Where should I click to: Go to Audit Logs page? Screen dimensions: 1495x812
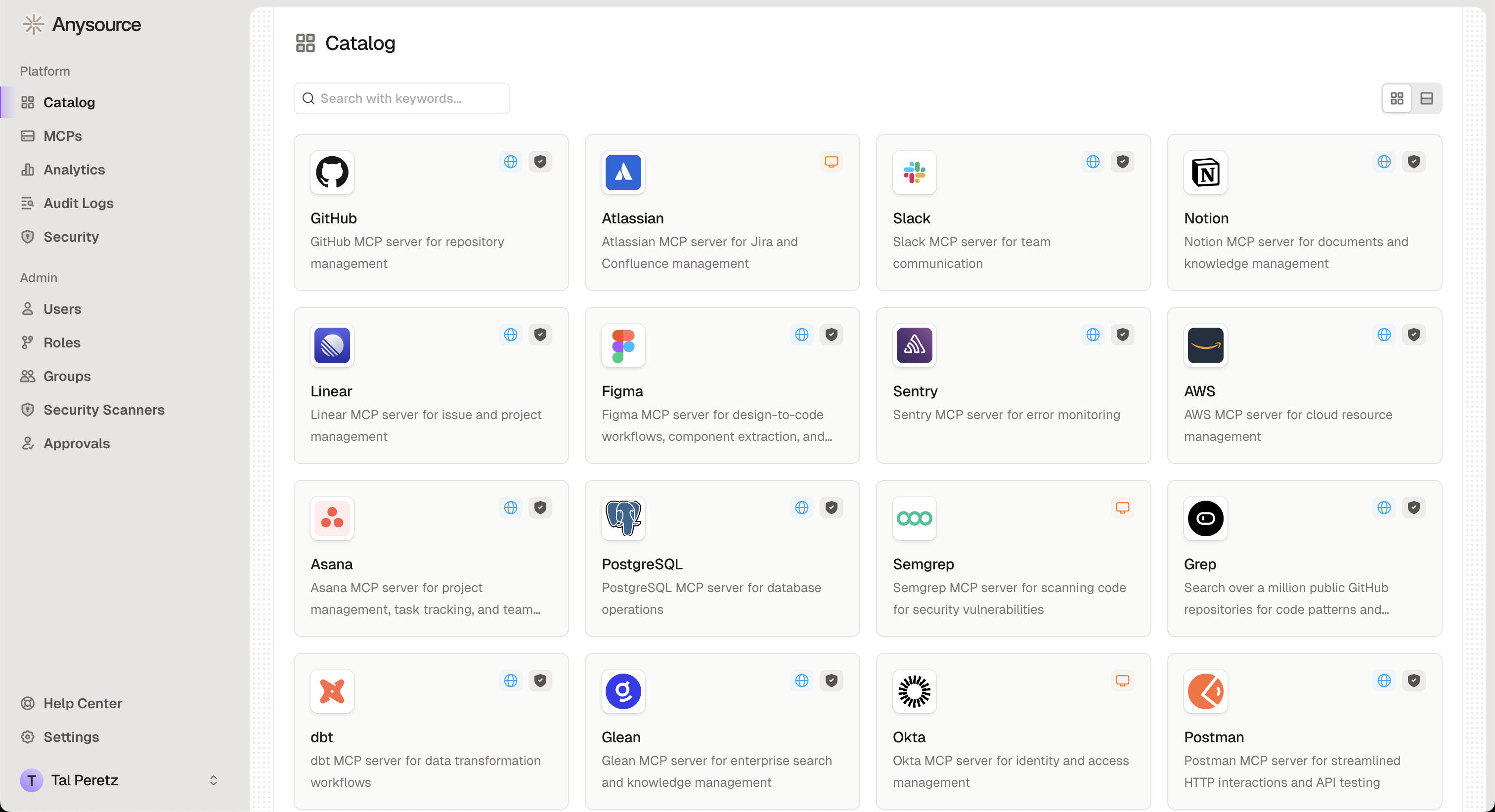(78, 203)
